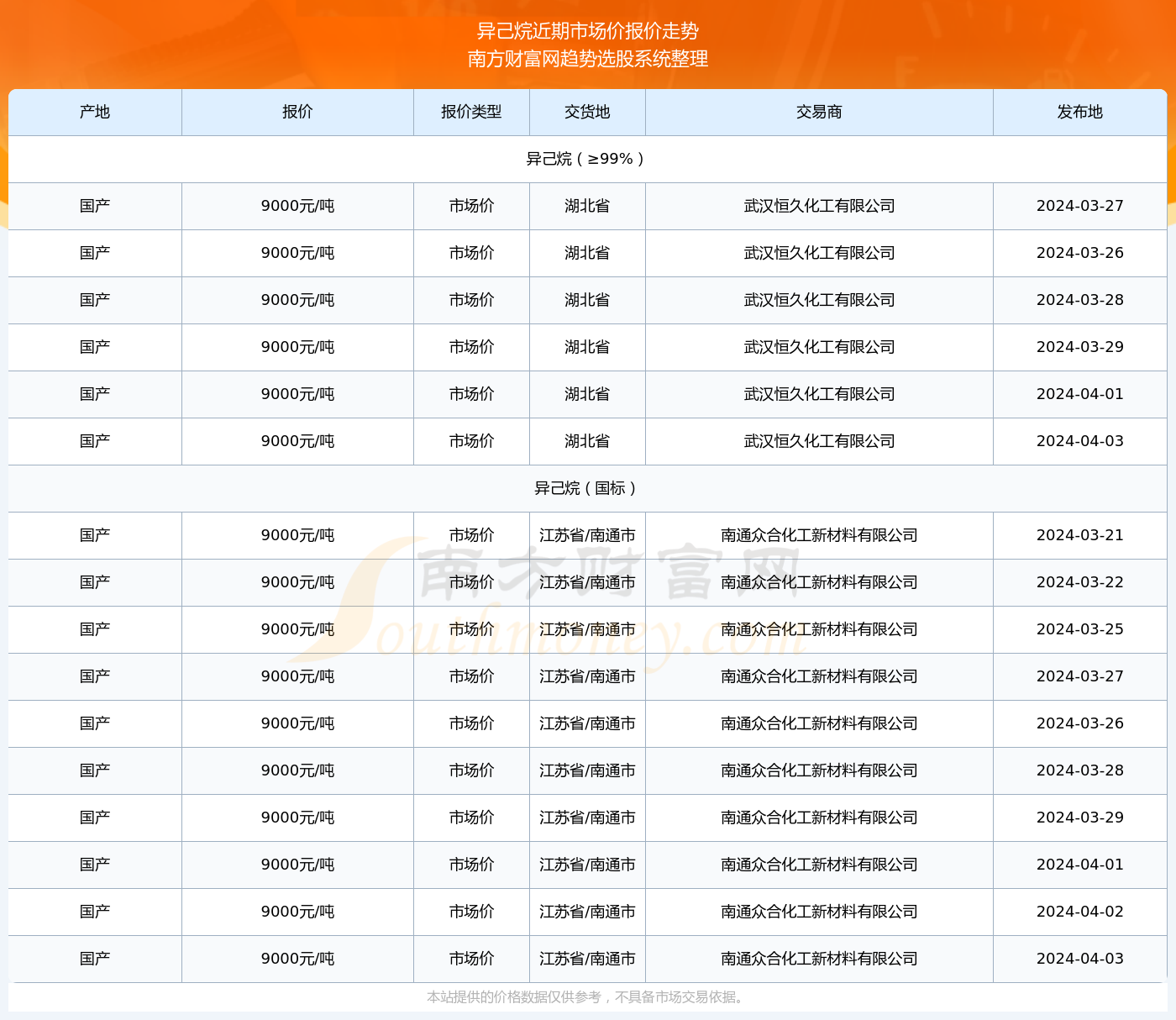Click the 武汉恒久化工 row date 2024-03-27
The height and width of the screenshot is (1020, 1176).
click(x=1080, y=206)
